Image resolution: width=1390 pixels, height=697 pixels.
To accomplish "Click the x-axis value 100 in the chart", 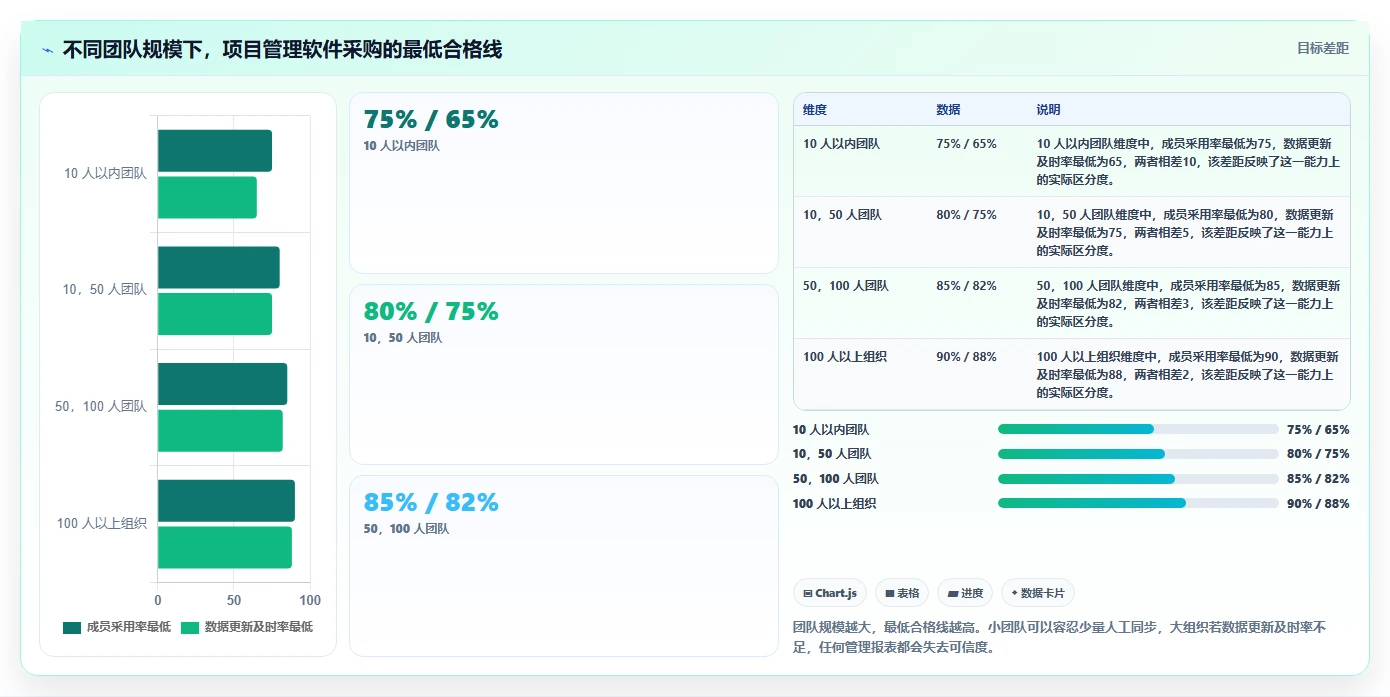I will (x=310, y=600).
